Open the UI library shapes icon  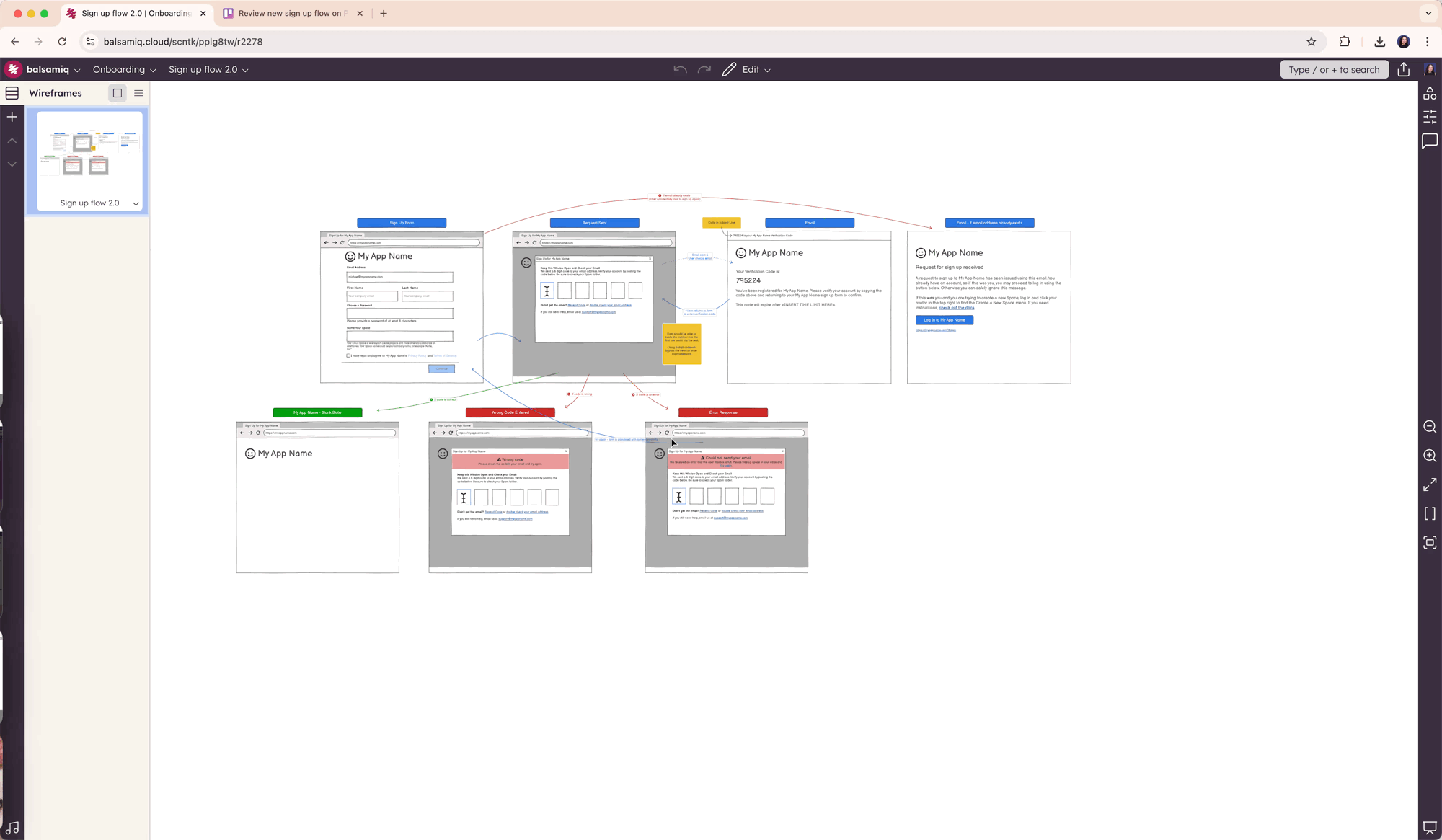(x=1430, y=93)
